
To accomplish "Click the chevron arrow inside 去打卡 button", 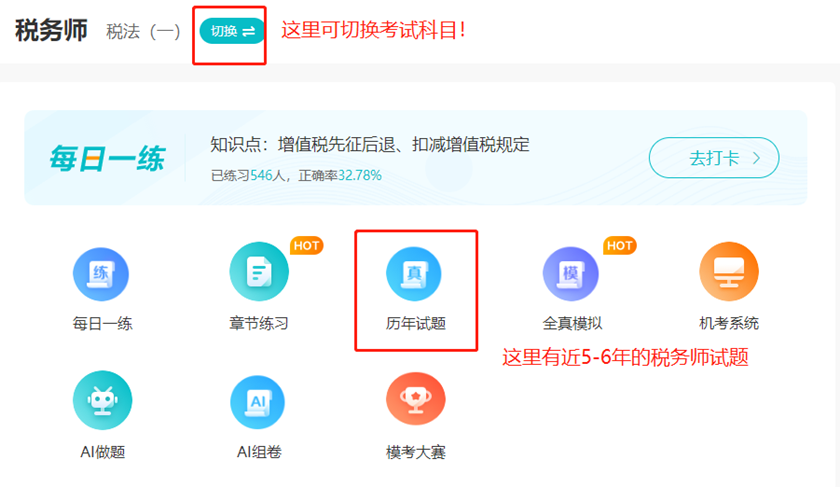I will click(x=756, y=158).
